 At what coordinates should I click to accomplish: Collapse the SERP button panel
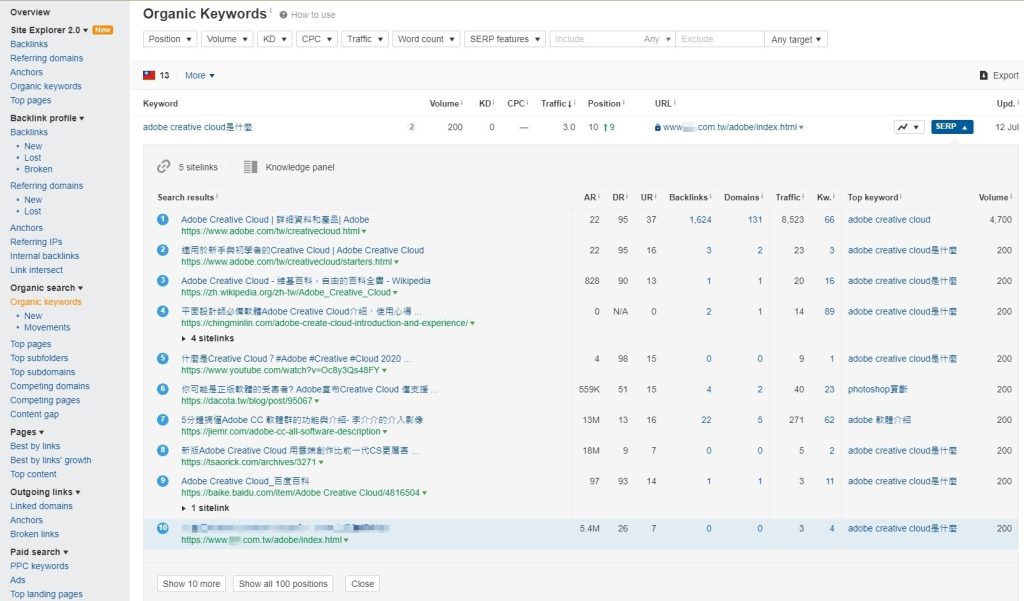pyautogui.click(x=952, y=127)
